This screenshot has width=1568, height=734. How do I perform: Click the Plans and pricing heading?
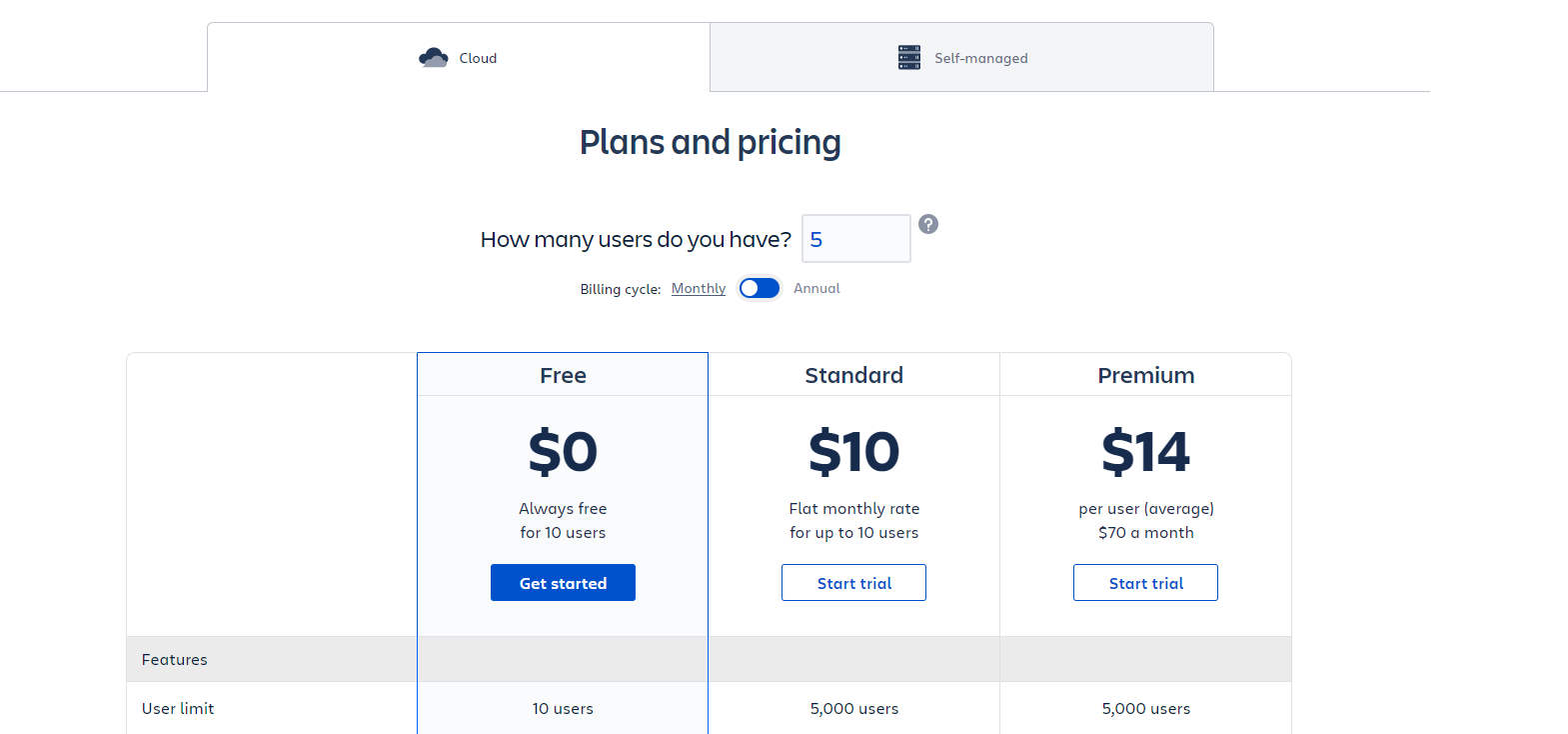click(x=710, y=142)
